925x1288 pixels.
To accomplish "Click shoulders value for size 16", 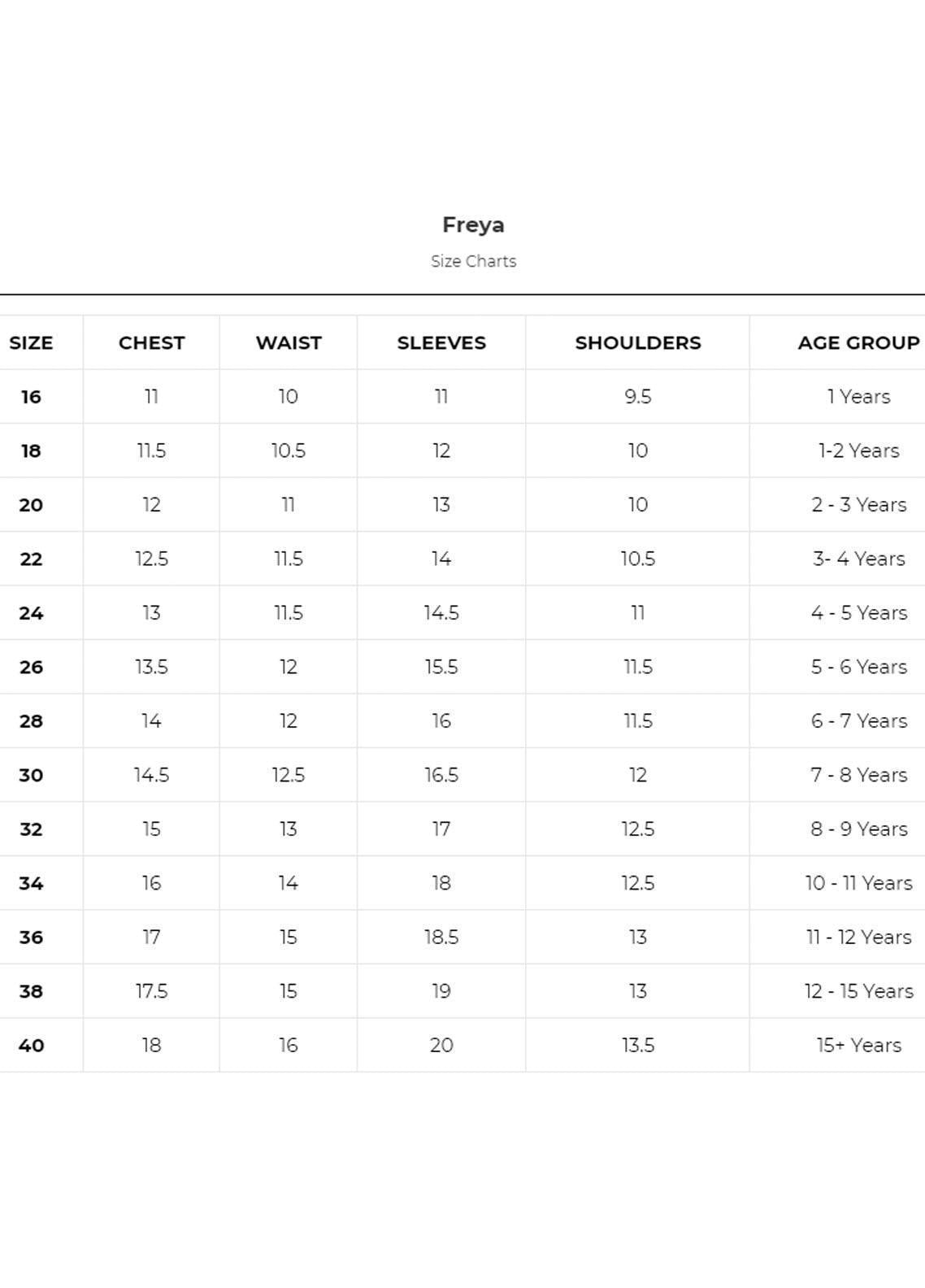I will (638, 397).
